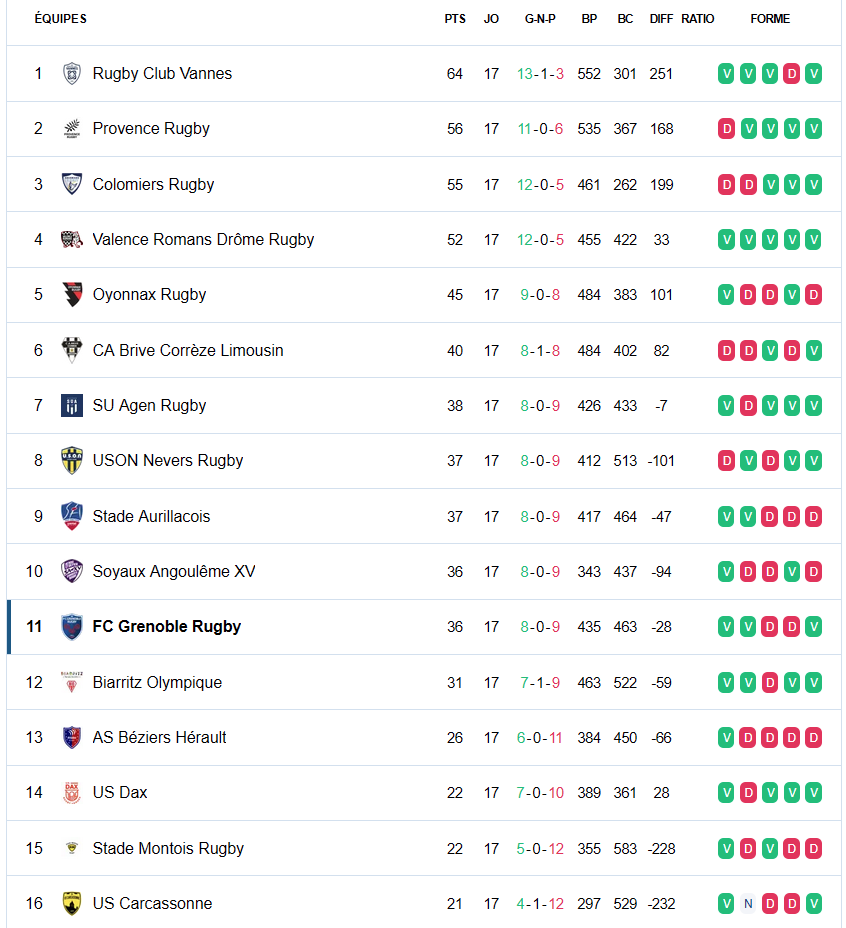Click the AS Béziers Hérault crest

tap(71, 738)
